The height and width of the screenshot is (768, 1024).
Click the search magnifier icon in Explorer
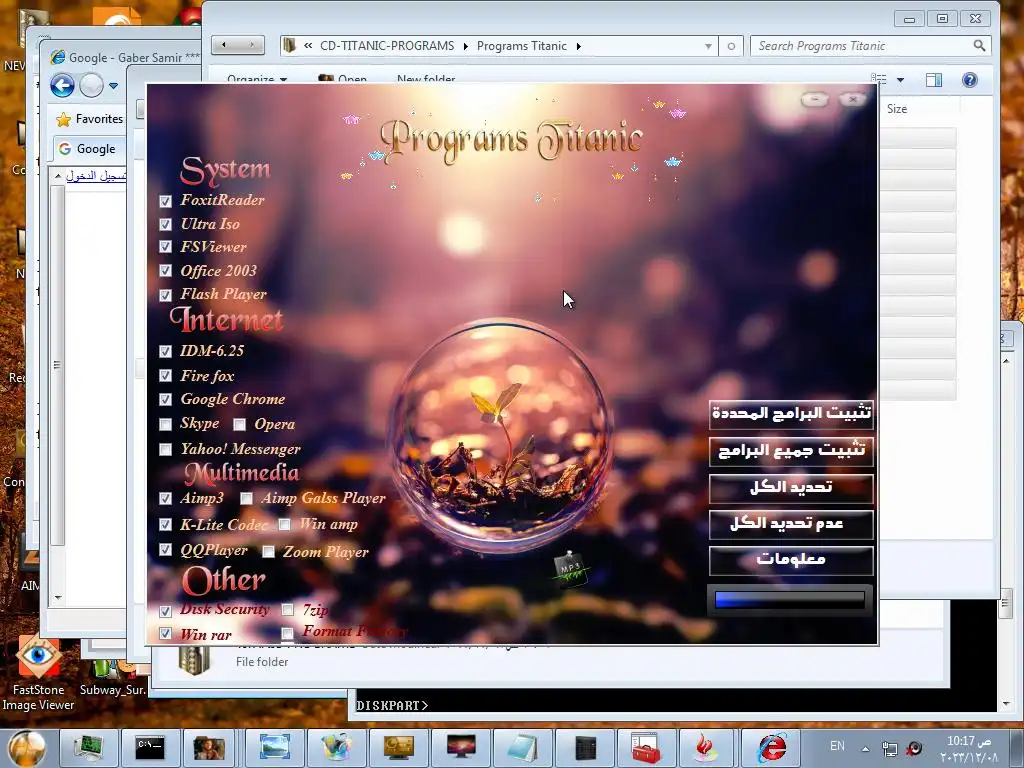coord(979,46)
